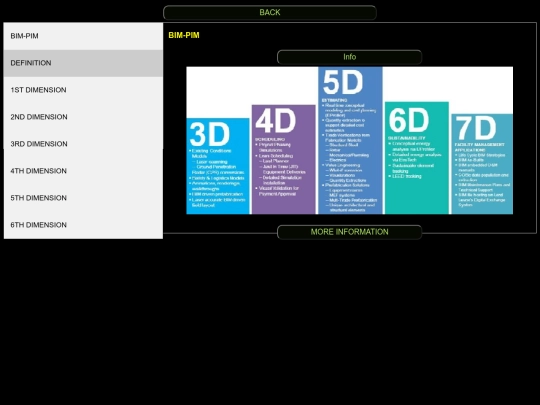The height and width of the screenshot is (405, 540).
Task: Click MORE INFORMATION button
Action: [350, 232]
